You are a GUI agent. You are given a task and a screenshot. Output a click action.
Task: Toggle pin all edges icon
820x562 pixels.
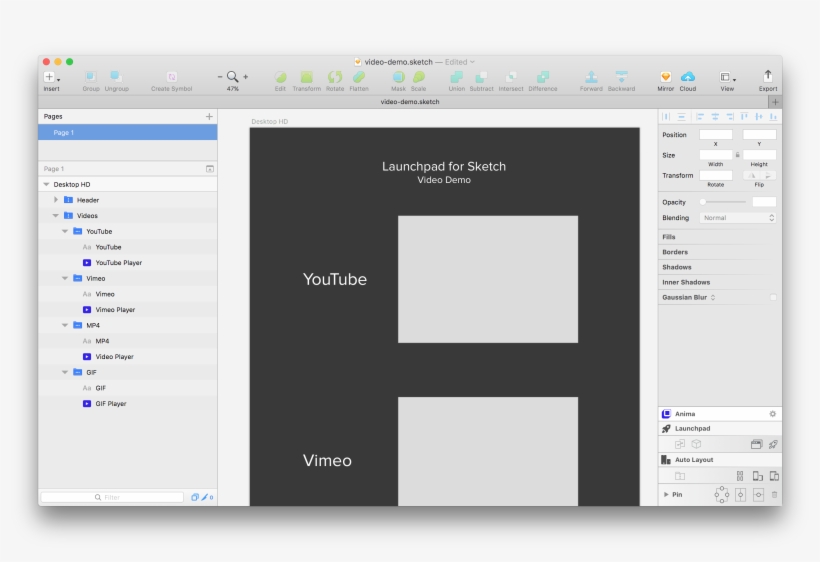pos(722,494)
